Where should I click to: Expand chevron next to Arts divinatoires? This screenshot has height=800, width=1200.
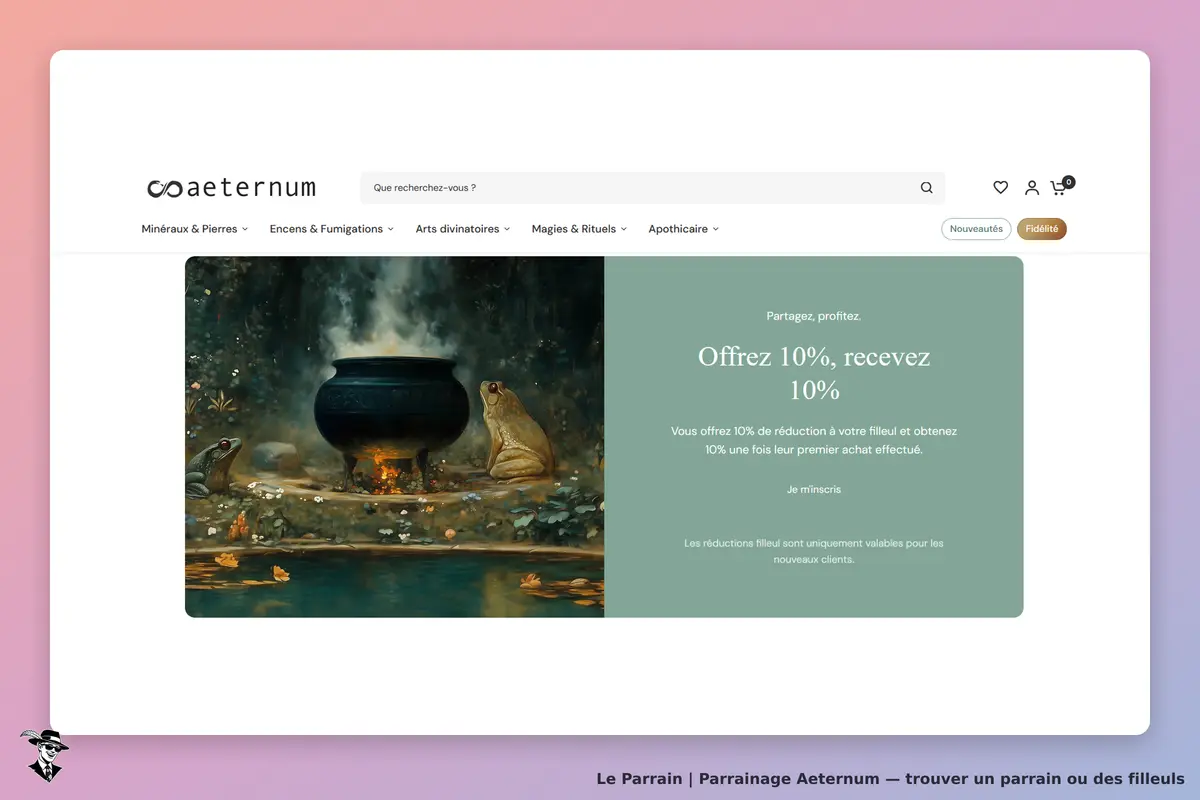(507, 229)
